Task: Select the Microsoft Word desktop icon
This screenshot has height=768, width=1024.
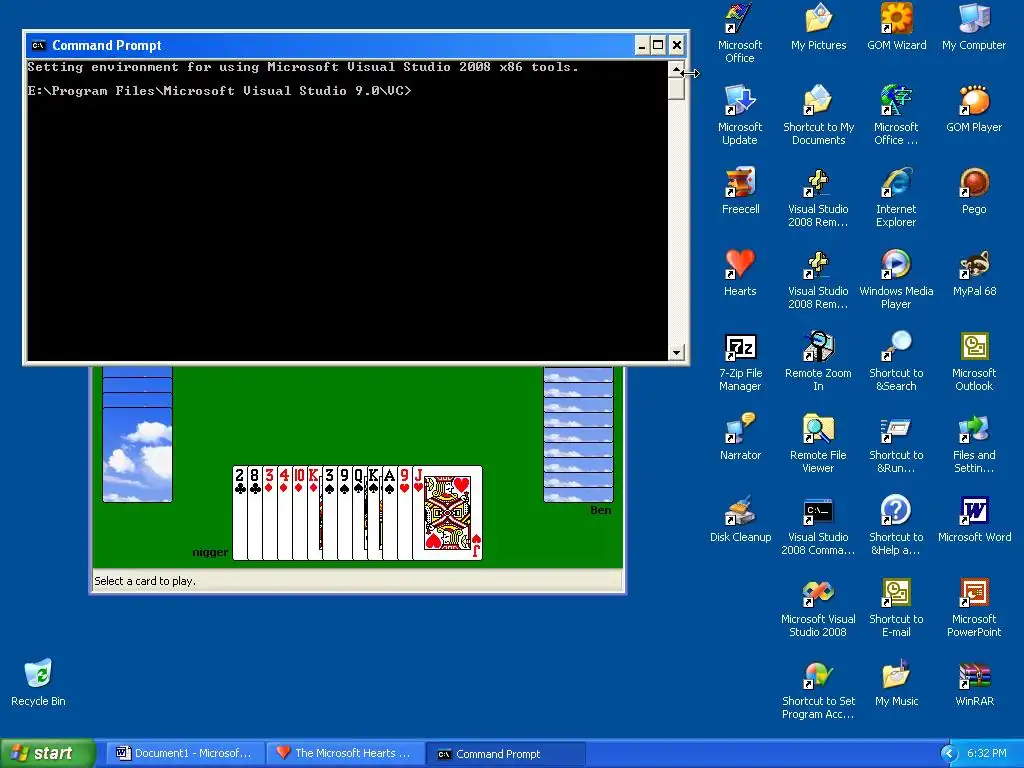Action: (974, 519)
